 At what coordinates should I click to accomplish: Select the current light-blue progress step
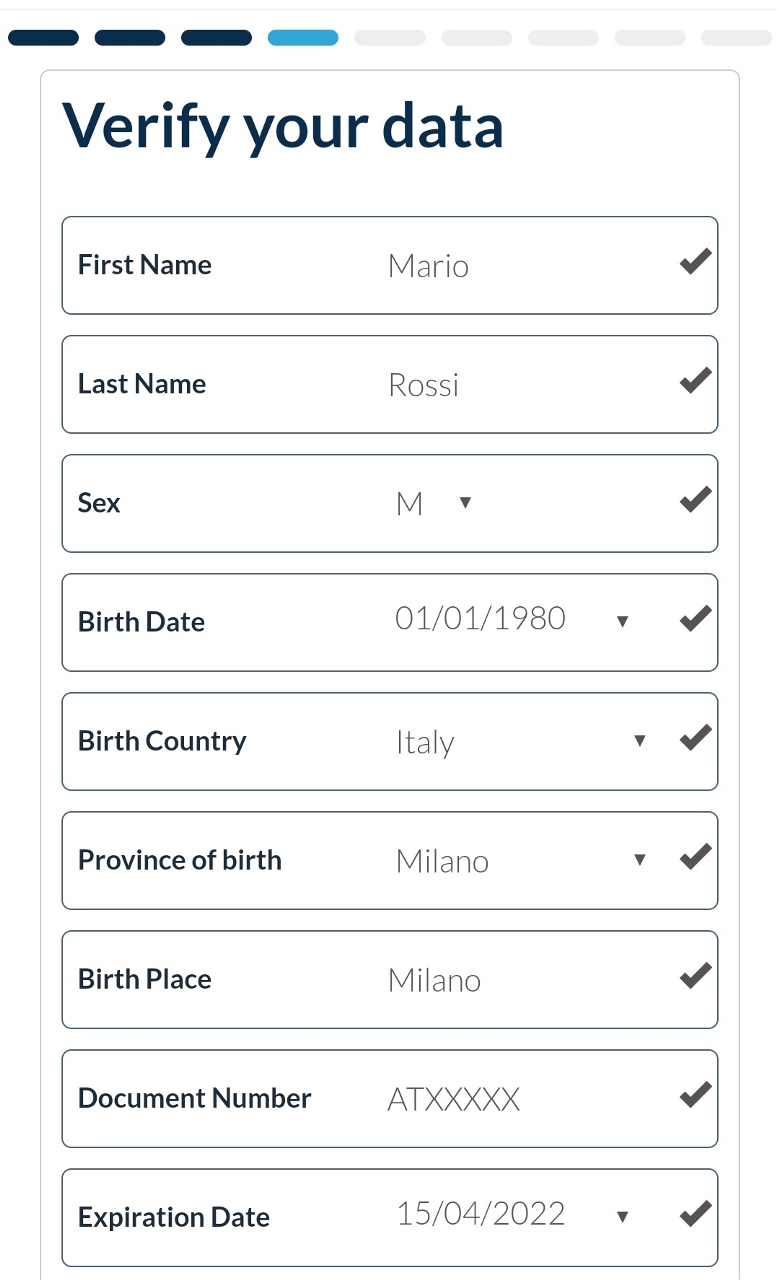pyautogui.click(x=303, y=38)
